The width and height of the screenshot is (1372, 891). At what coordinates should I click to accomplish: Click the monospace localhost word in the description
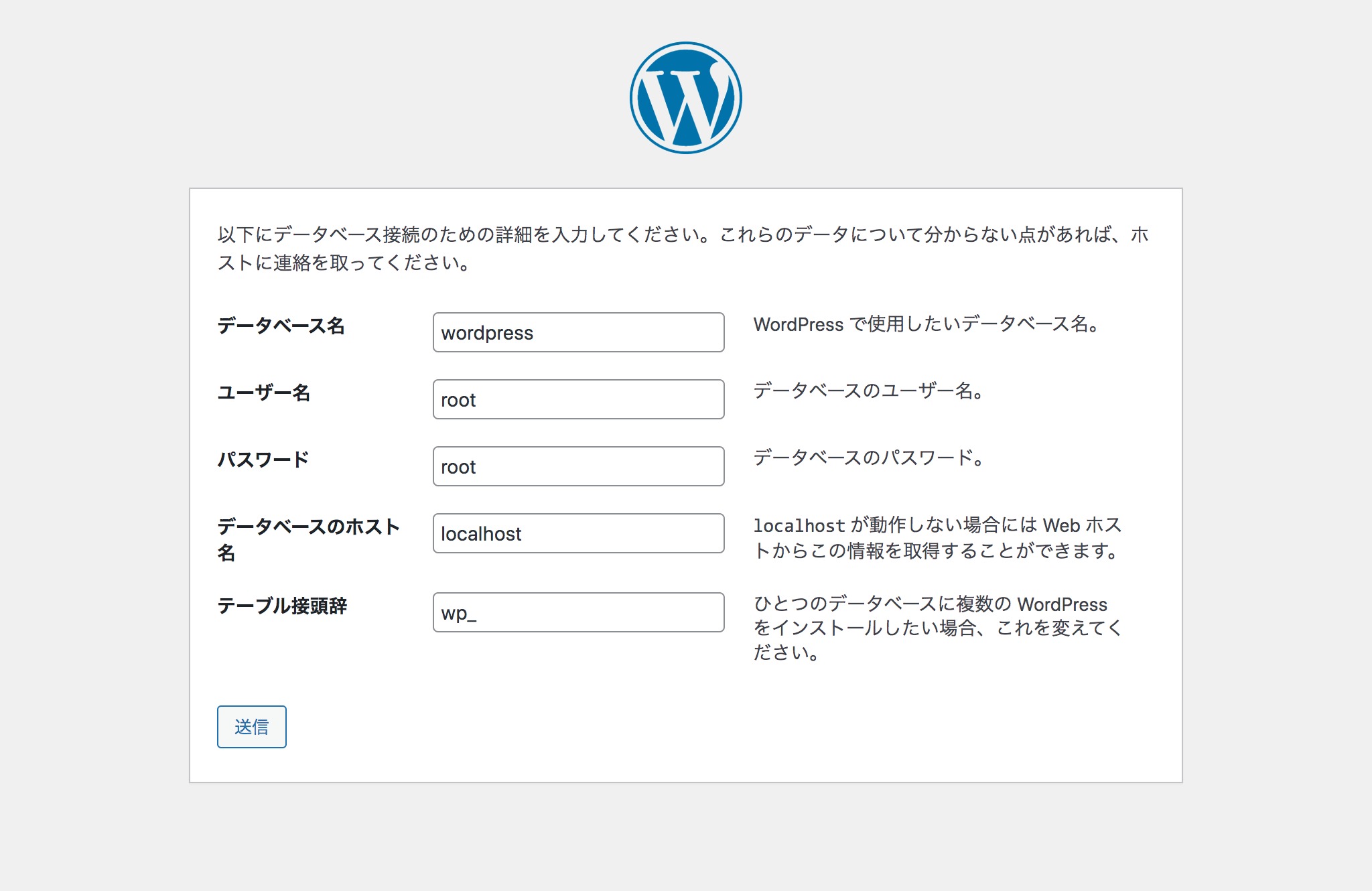pos(799,526)
